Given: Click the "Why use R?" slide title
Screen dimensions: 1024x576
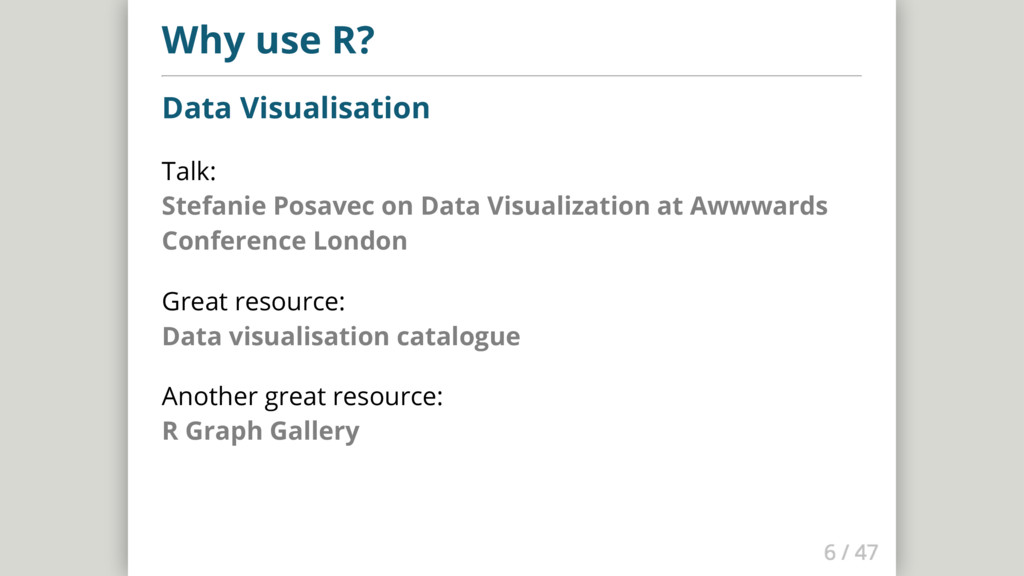Looking at the screenshot, I should [268, 40].
